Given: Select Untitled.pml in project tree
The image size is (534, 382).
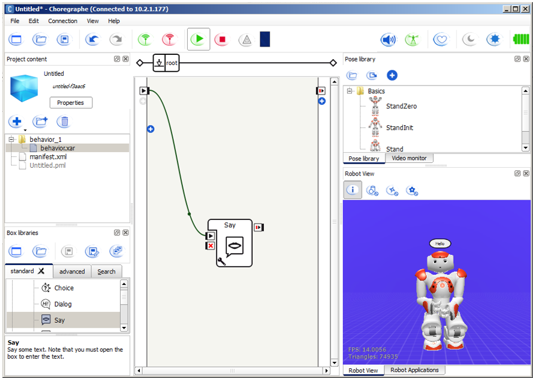Looking at the screenshot, I should click(x=47, y=165).
